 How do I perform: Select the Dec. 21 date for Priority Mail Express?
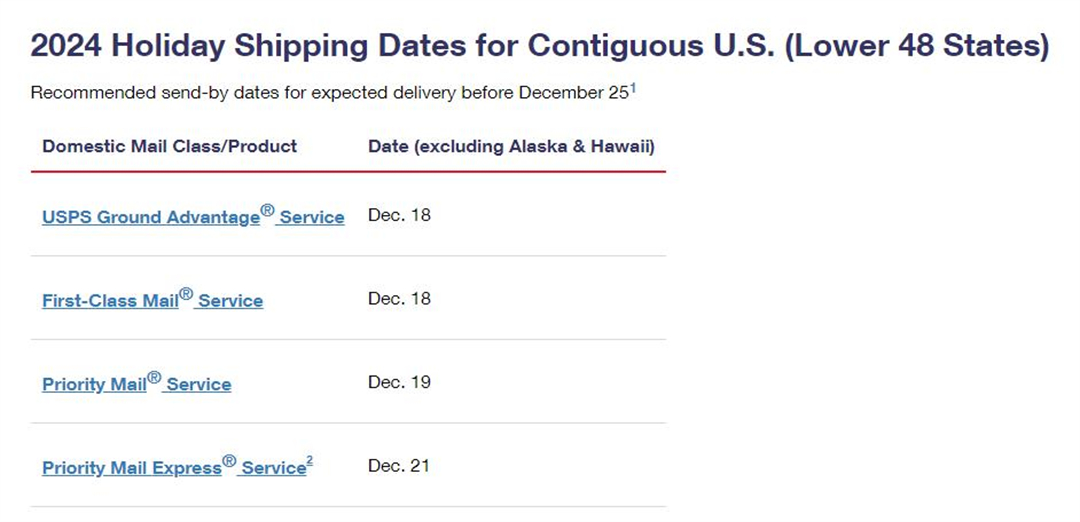point(399,466)
